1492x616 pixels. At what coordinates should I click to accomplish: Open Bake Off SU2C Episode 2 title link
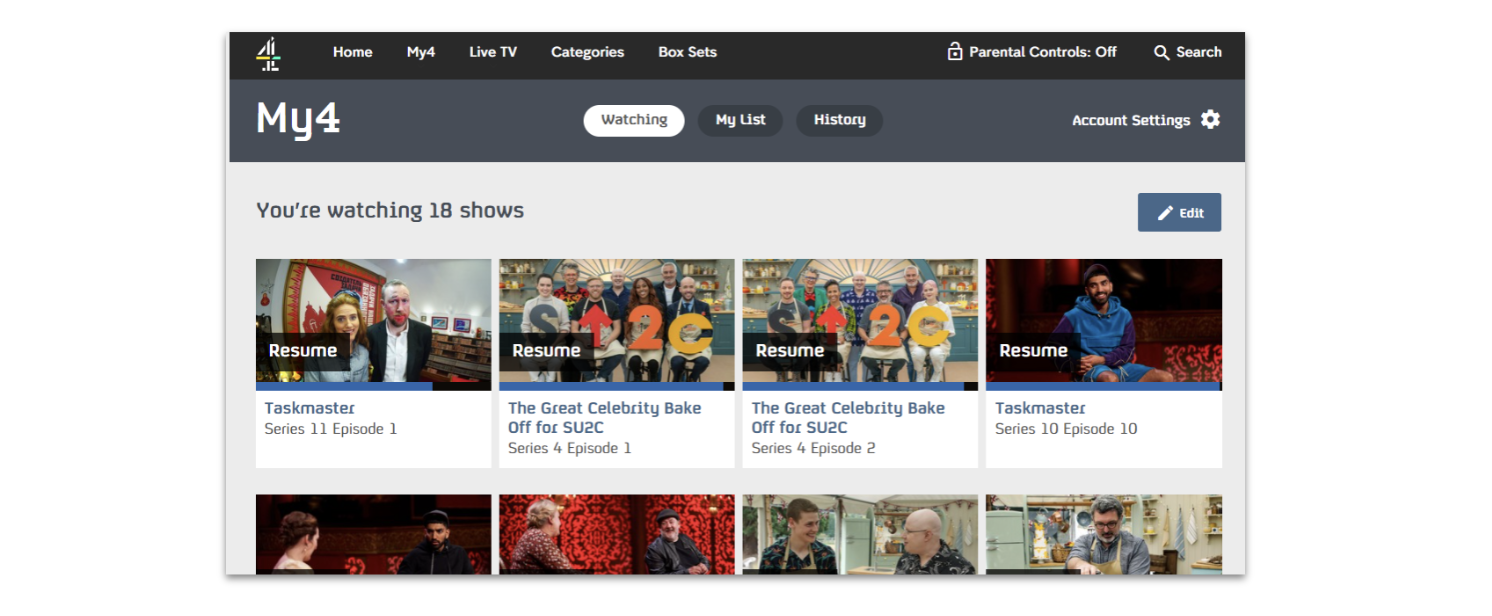[x=848, y=418]
